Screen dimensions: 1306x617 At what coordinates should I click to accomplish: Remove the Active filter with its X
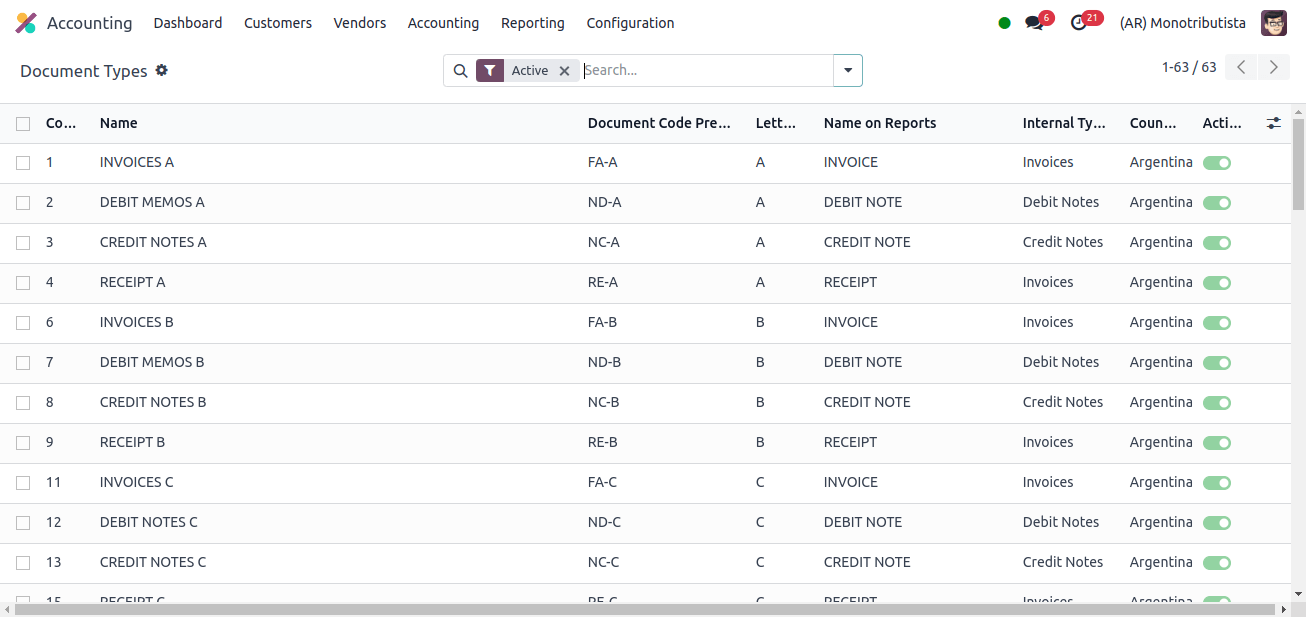click(x=564, y=71)
